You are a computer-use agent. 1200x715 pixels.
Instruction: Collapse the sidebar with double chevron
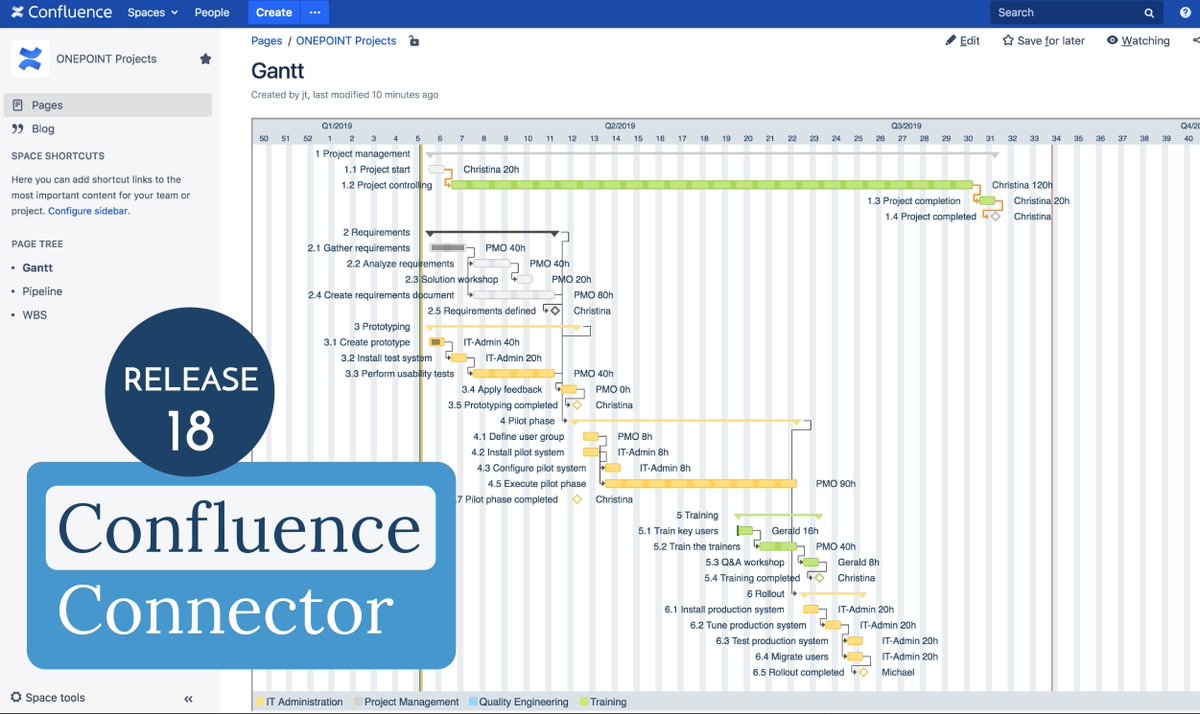pyautogui.click(x=188, y=699)
